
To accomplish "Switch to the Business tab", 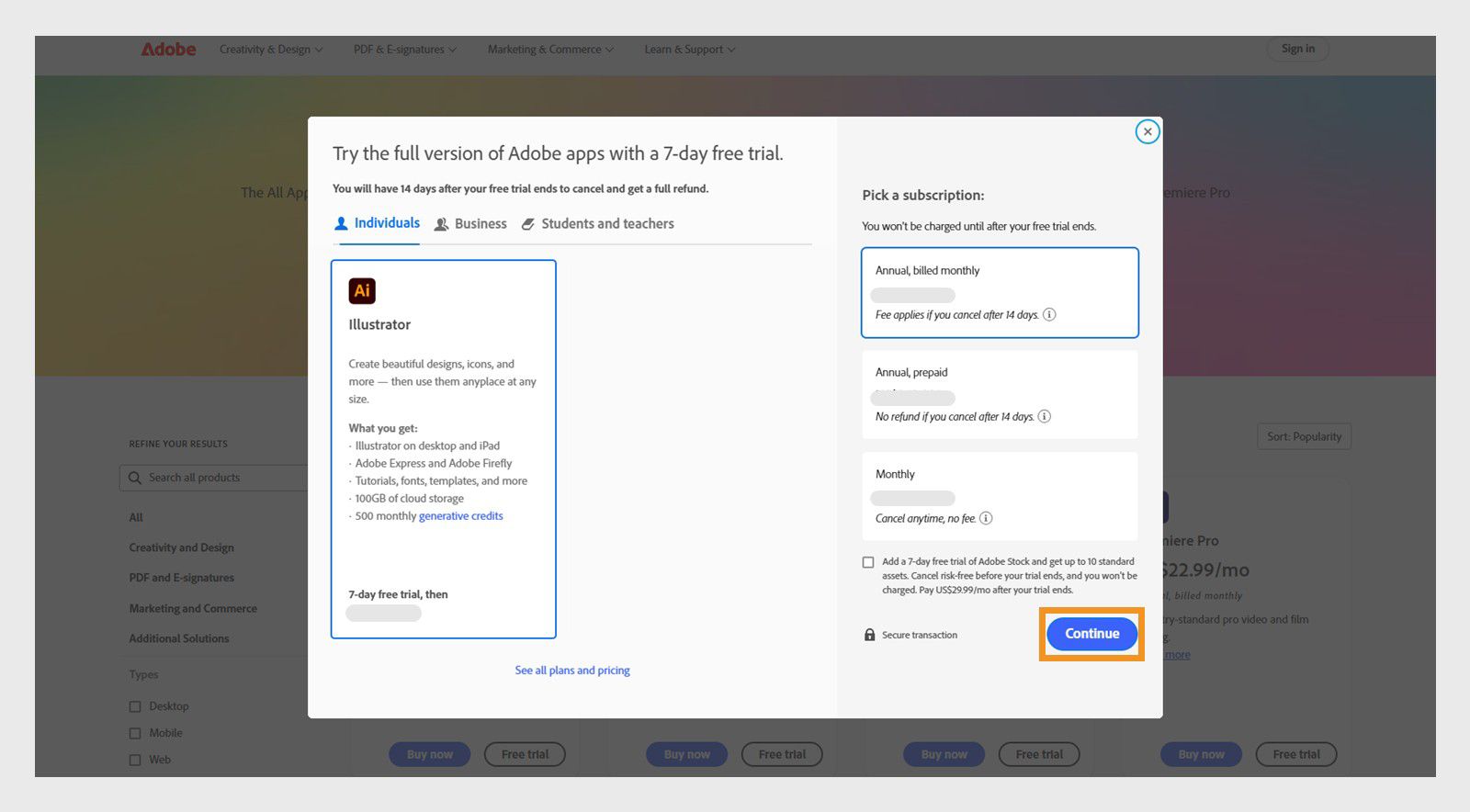I will [470, 224].
